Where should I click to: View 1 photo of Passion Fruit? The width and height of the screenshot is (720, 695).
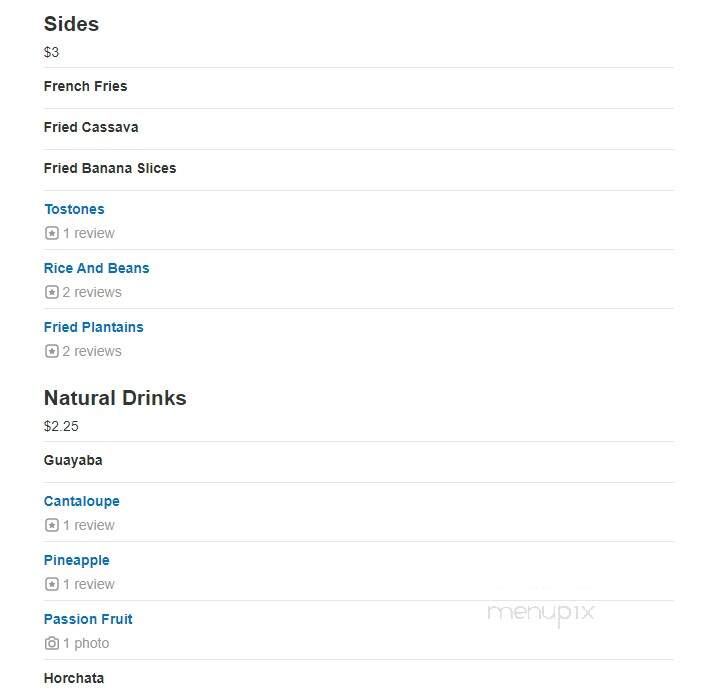(x=86, y=643)
